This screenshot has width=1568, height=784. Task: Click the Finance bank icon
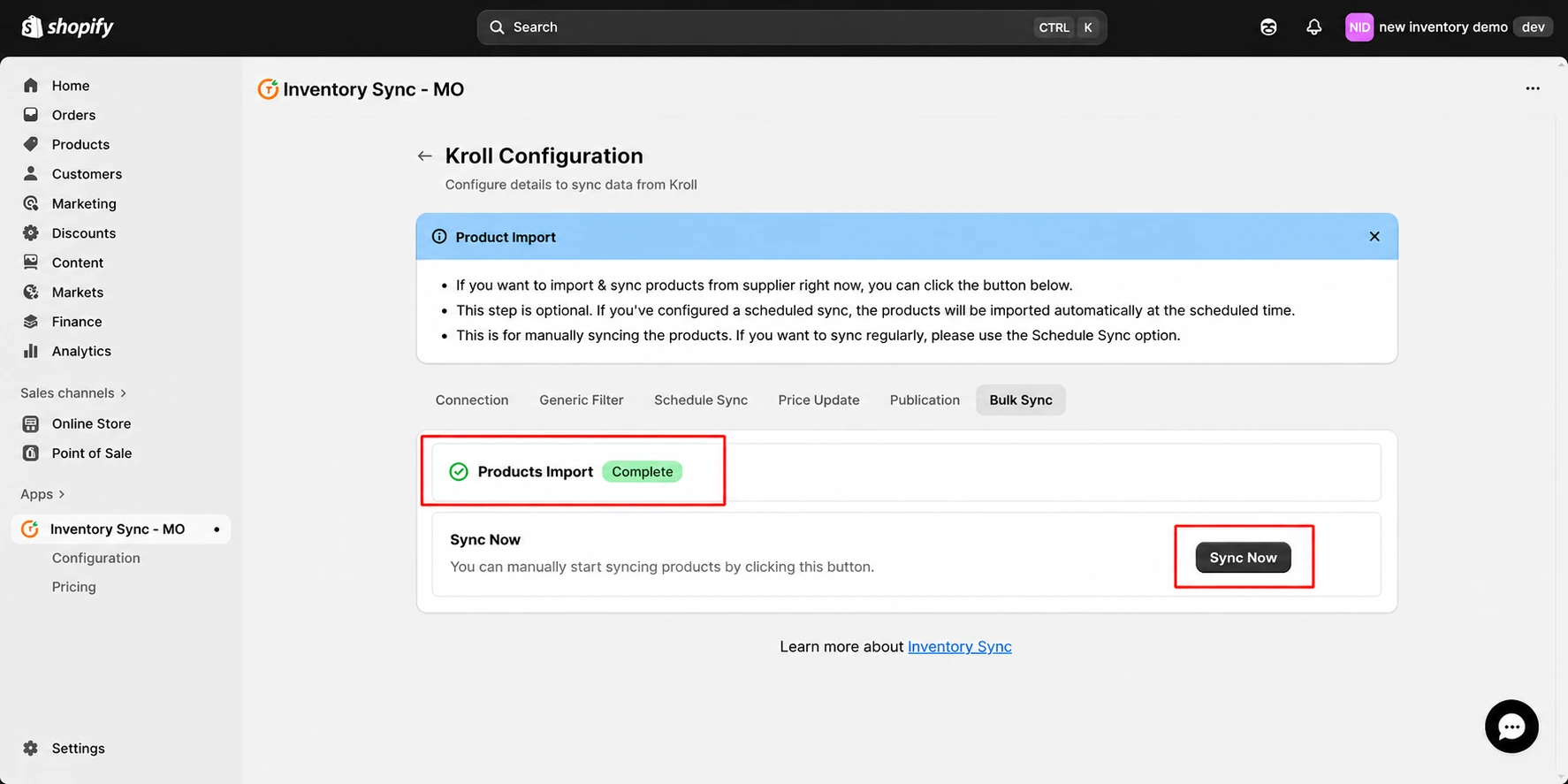click(x=31, y=322)
